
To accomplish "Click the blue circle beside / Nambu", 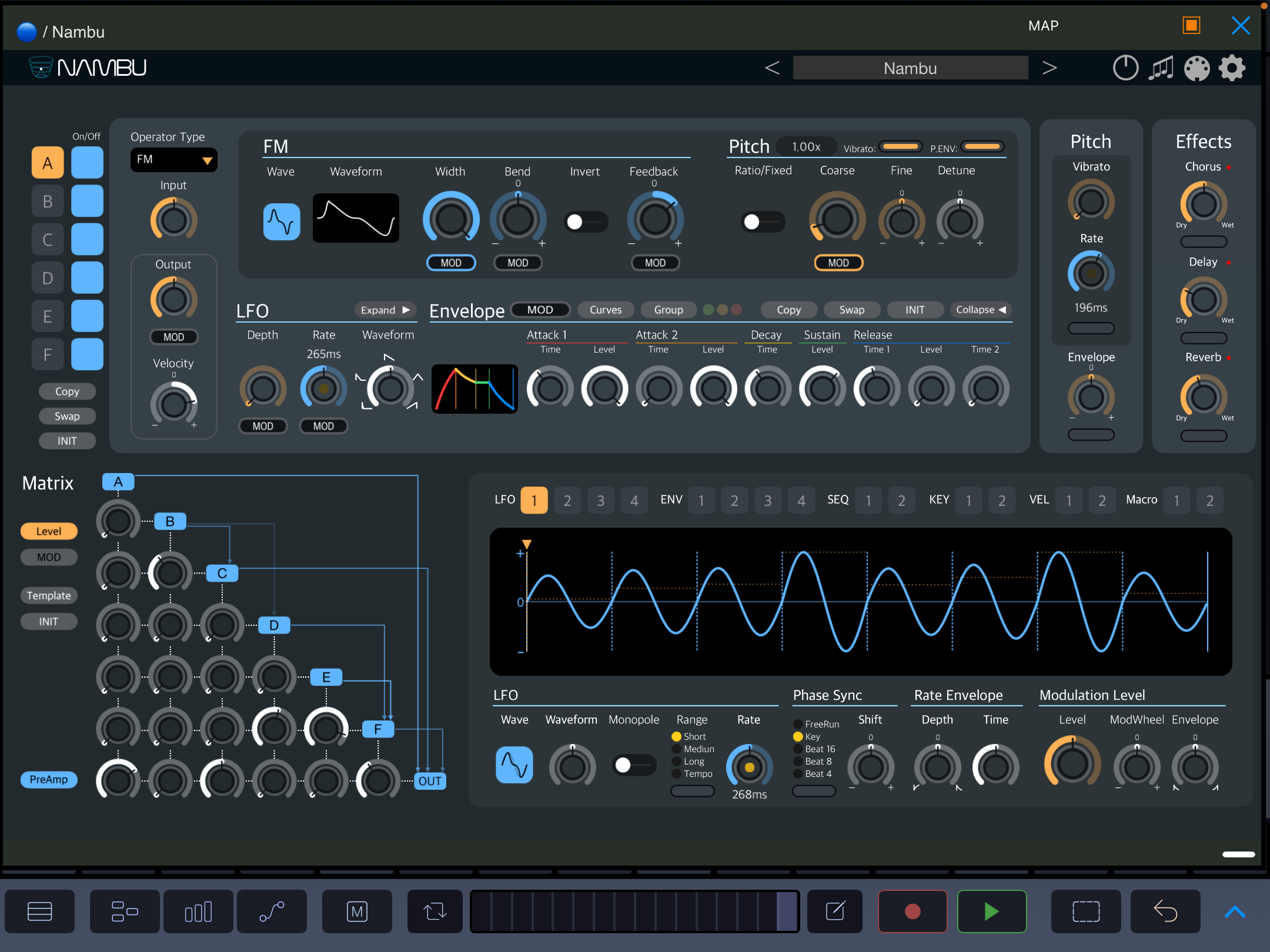I will pyautogui.click(x=27, y=32).
